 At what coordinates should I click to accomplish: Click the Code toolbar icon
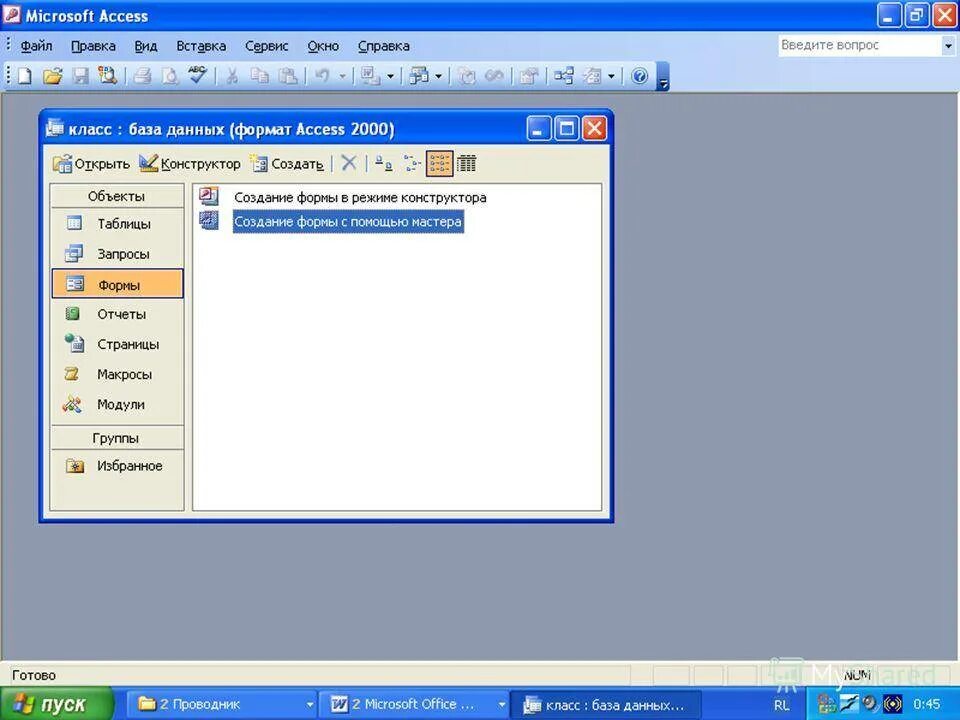(467, 76)
